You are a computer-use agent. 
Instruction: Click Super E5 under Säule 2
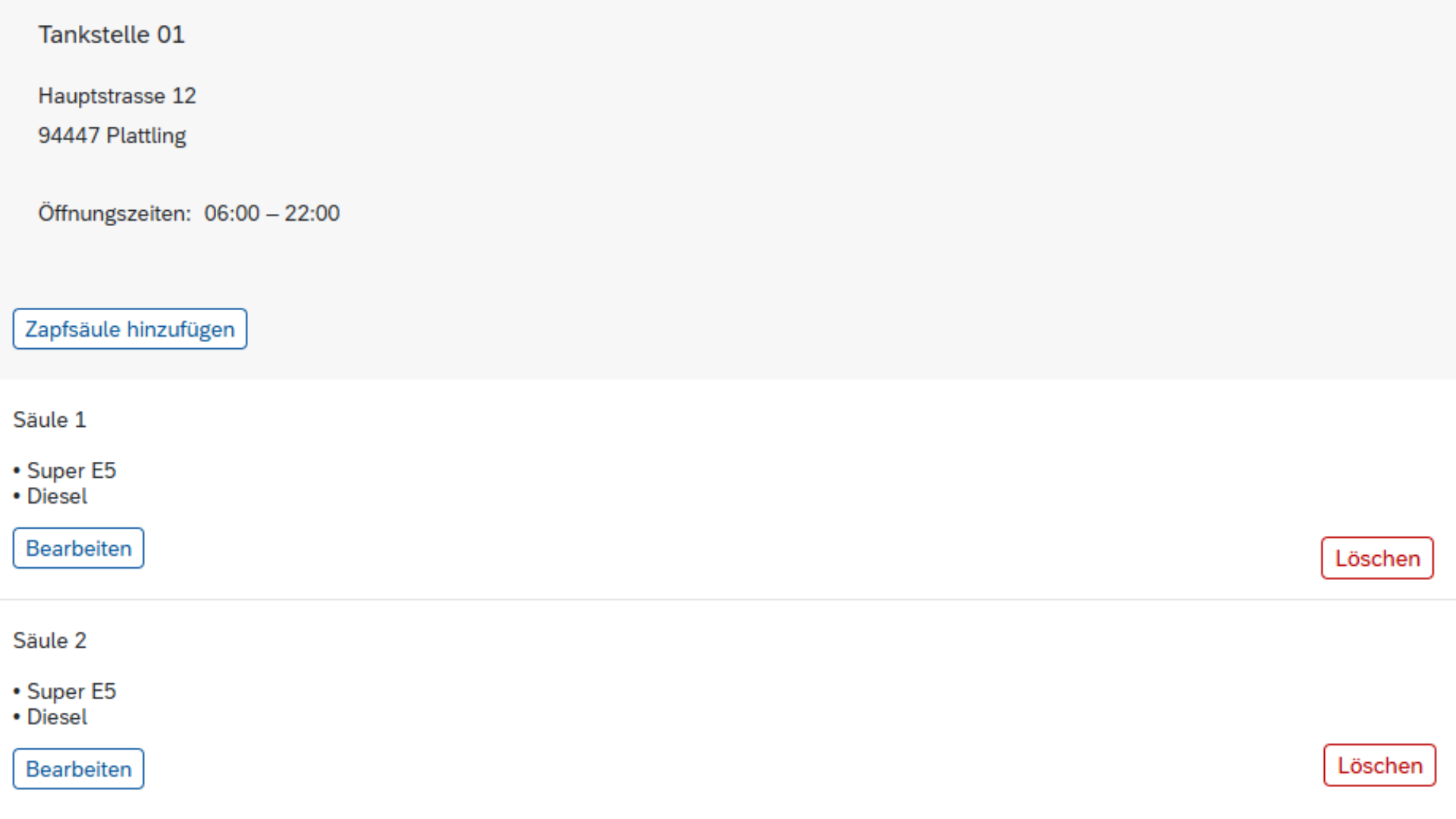tap(71, 692)
